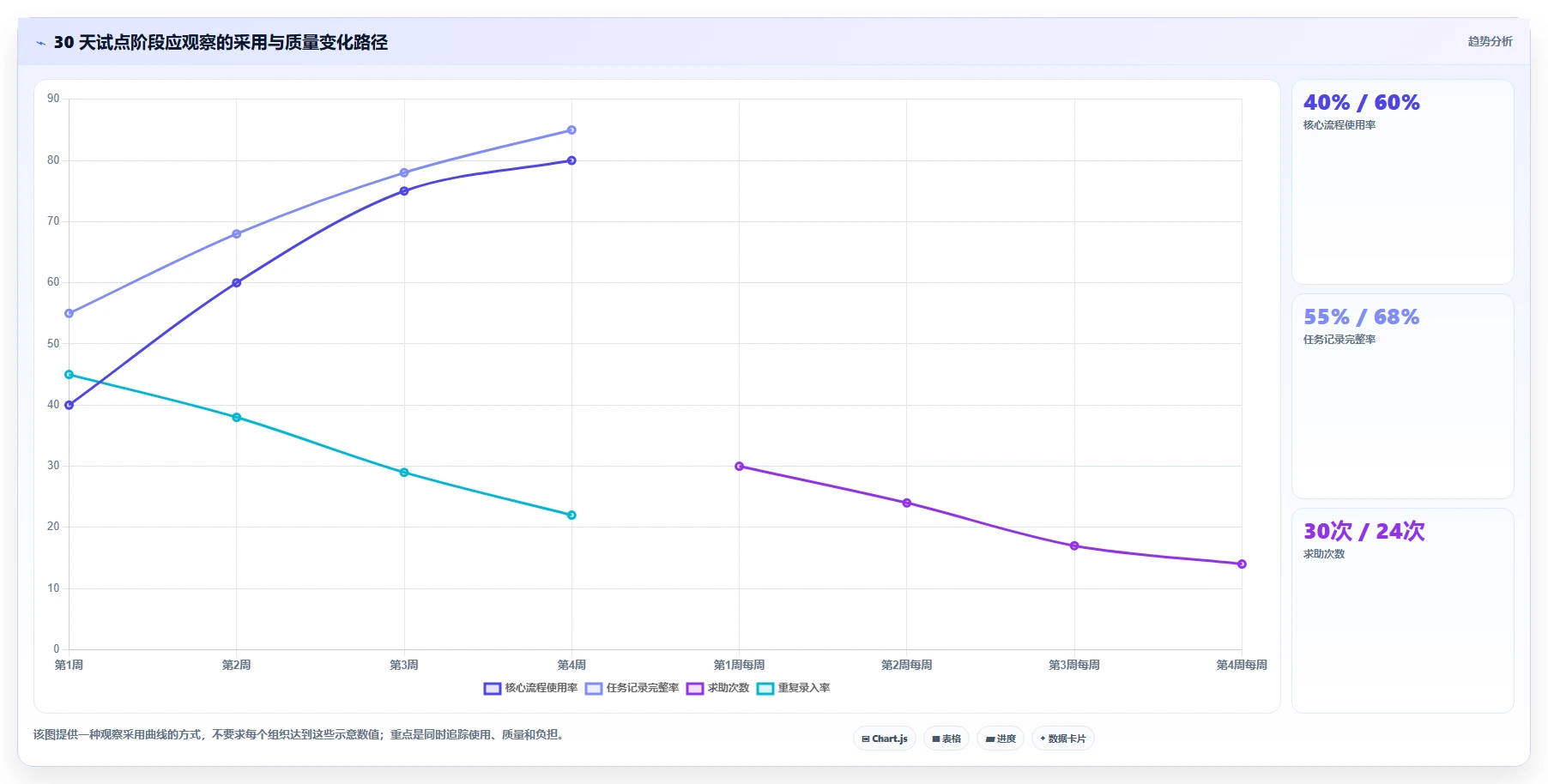Click 任务记录完整率 data point at 第3周
The height and width of the screenshot is (784, 1548).
[404, 173]
